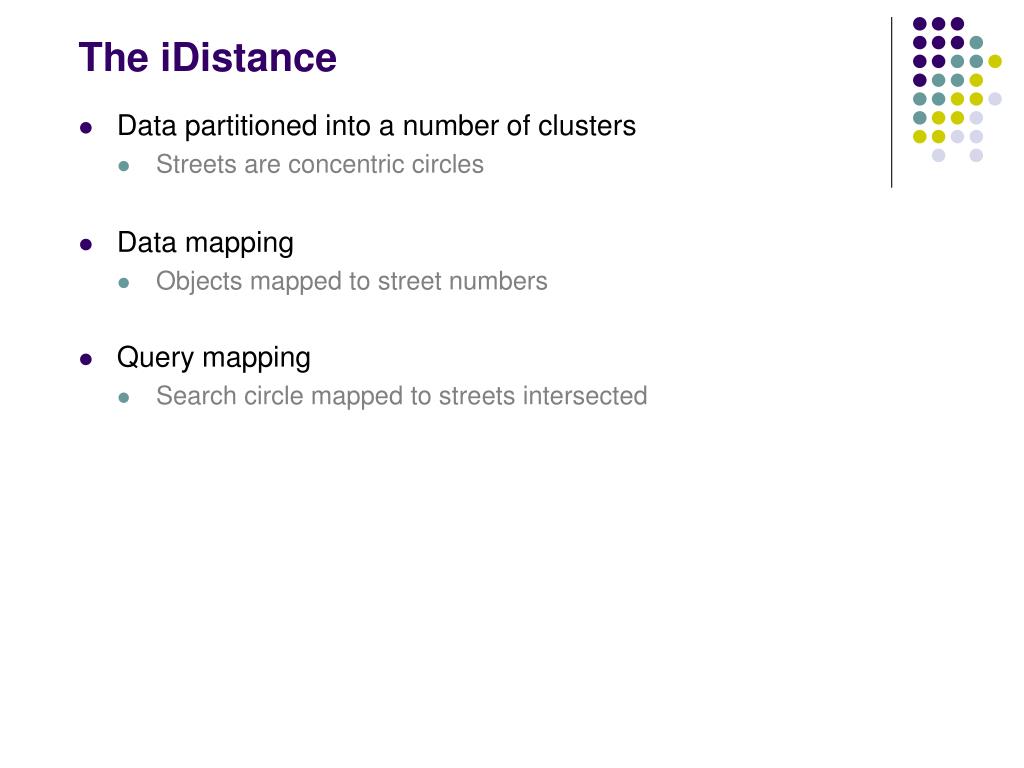Click the 'Streets are concentric circles' sub-bullet
Screen dimensions: 1024x768
(319, 165)
